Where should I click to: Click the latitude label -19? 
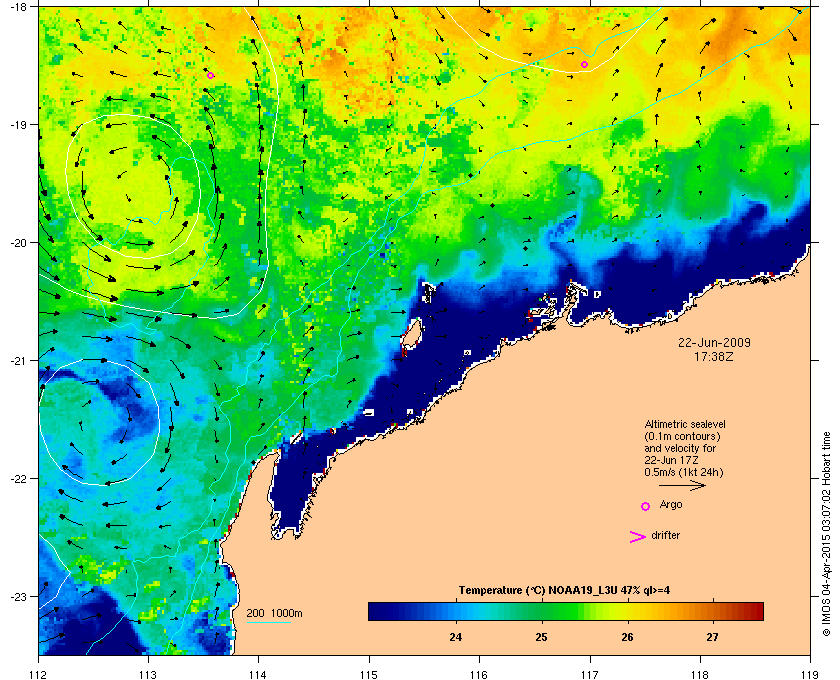click(x=18, y=125)
